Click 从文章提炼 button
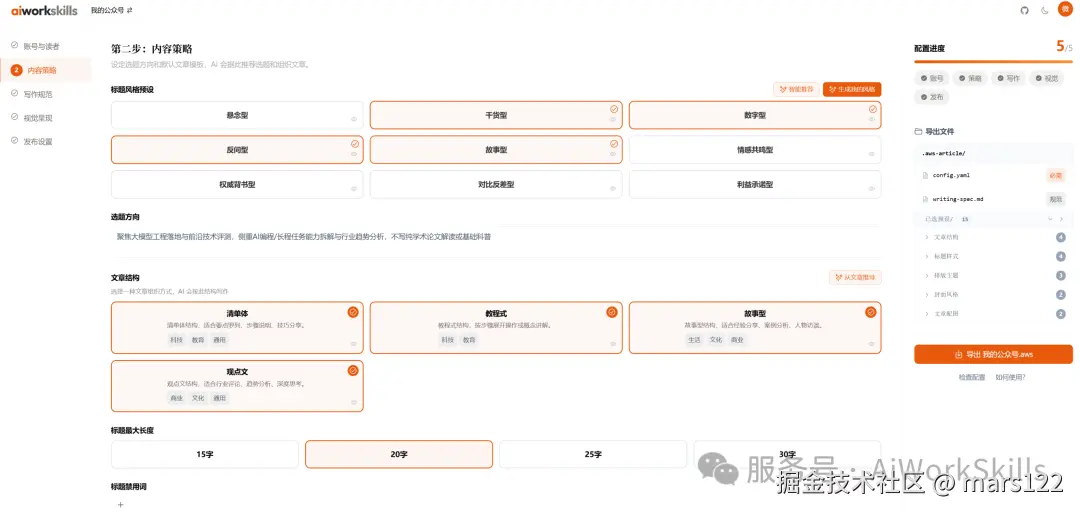This screenshot has height=513, width=1080. 855,278
